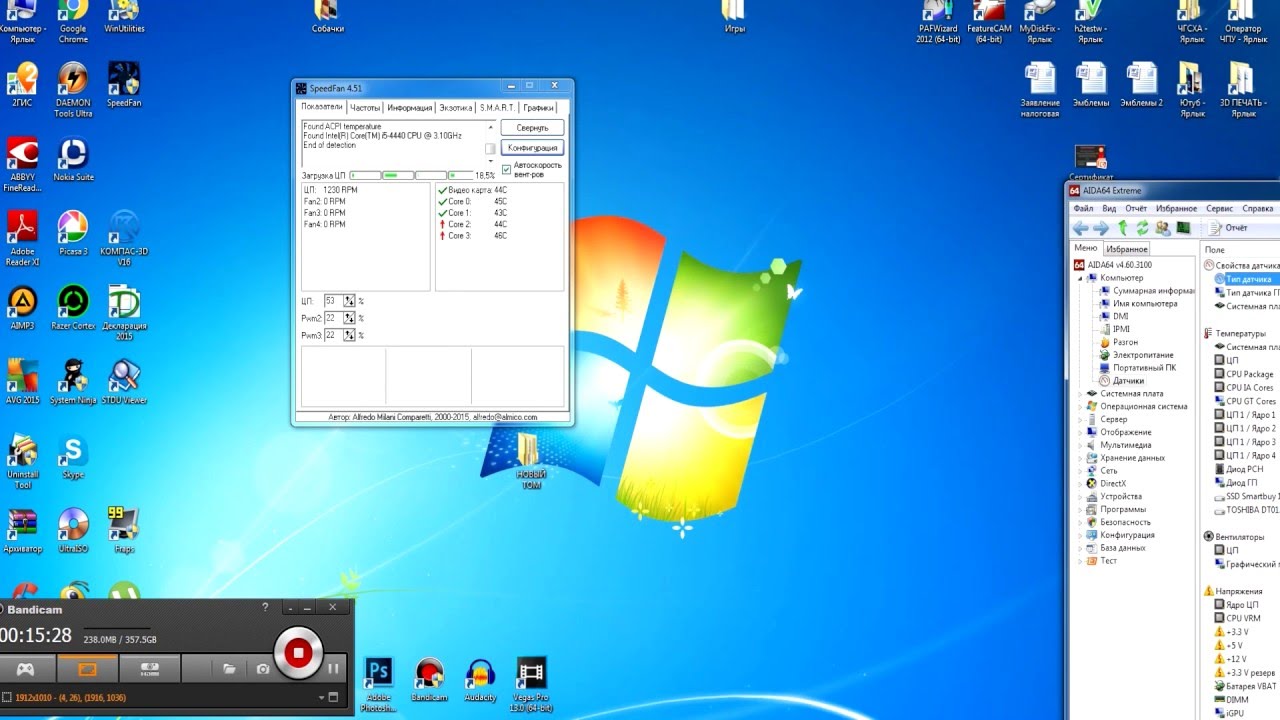Switch to the Меню tab in AIDA64
Screen dimensions: 1280x720
(x=1085, y=248)
